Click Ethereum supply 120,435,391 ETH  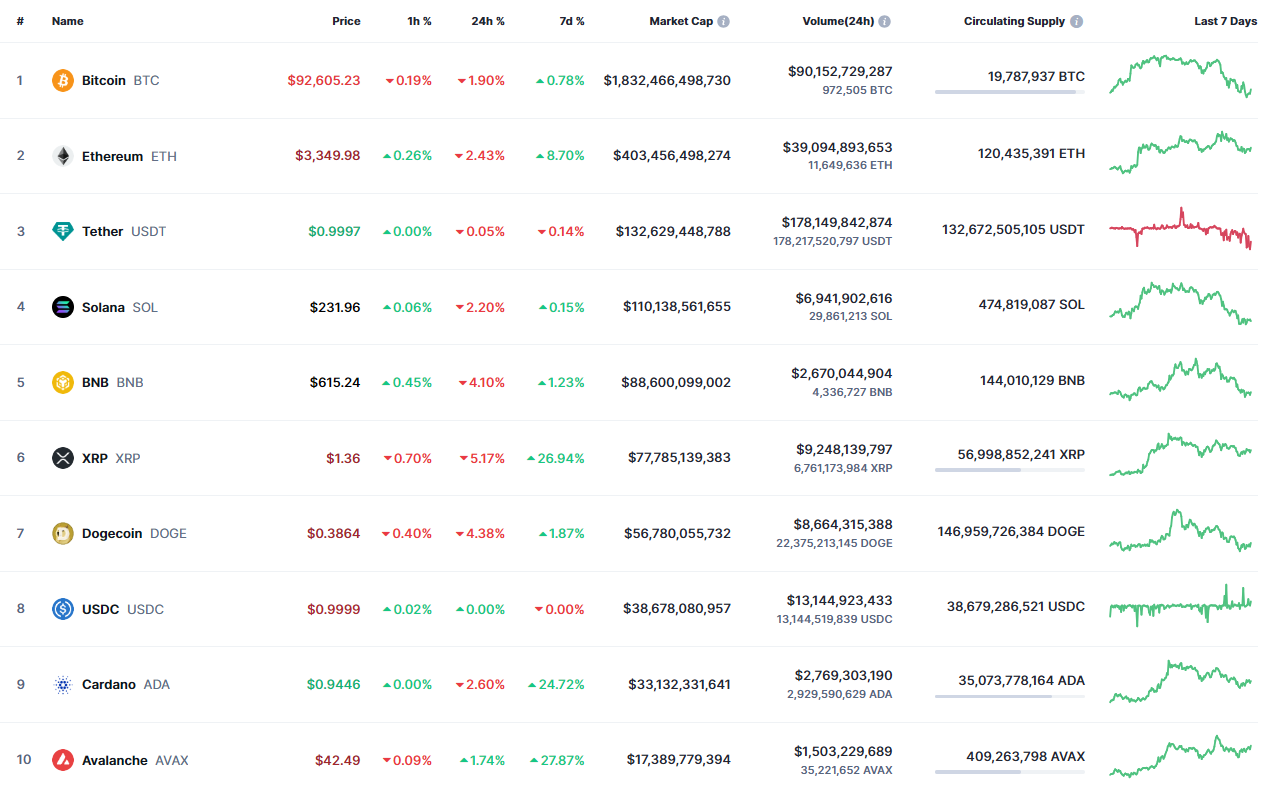[1031, 153]
